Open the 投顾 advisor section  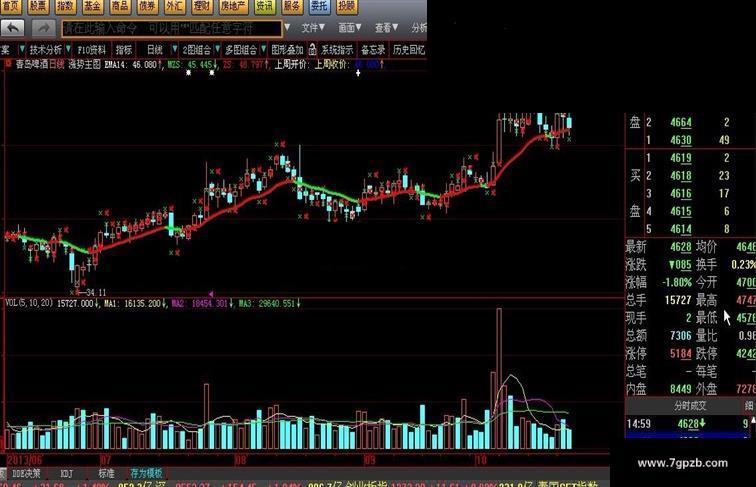tap(347, 6)
